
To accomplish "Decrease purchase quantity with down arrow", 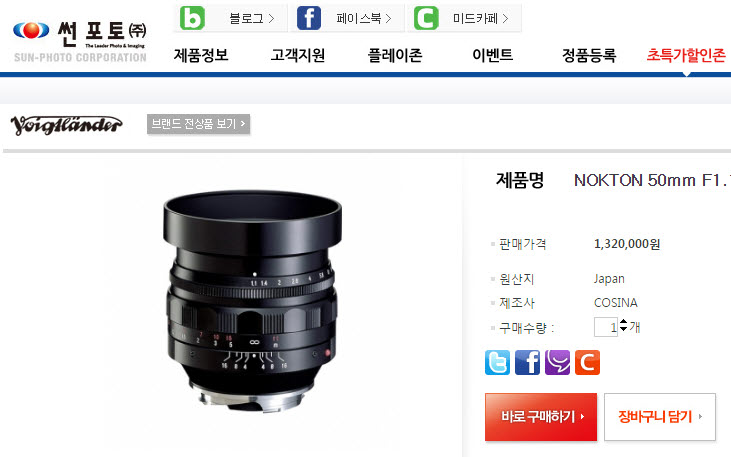I will [623, 329].
